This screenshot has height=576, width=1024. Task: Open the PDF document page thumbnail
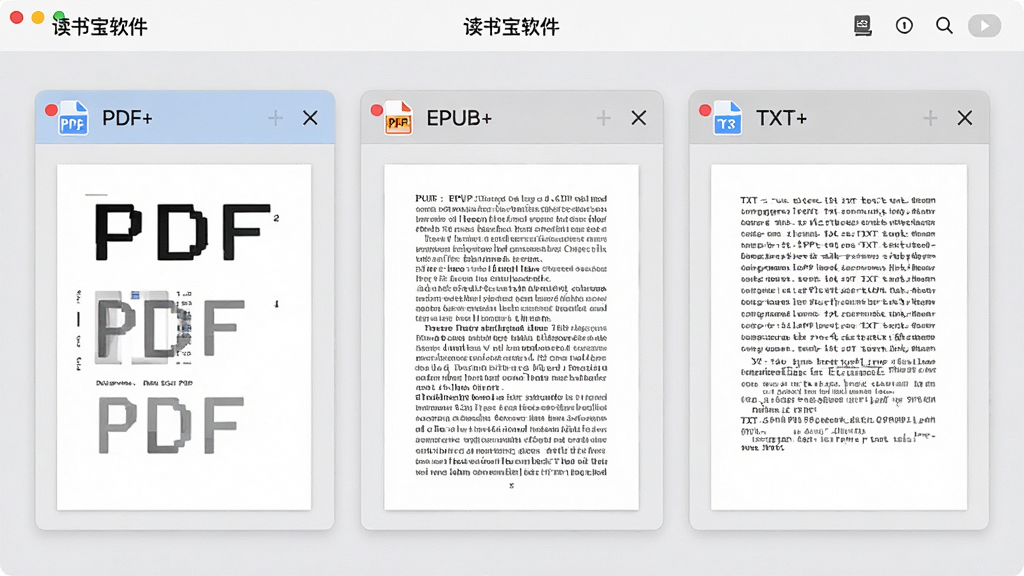(x=184, y=337)
